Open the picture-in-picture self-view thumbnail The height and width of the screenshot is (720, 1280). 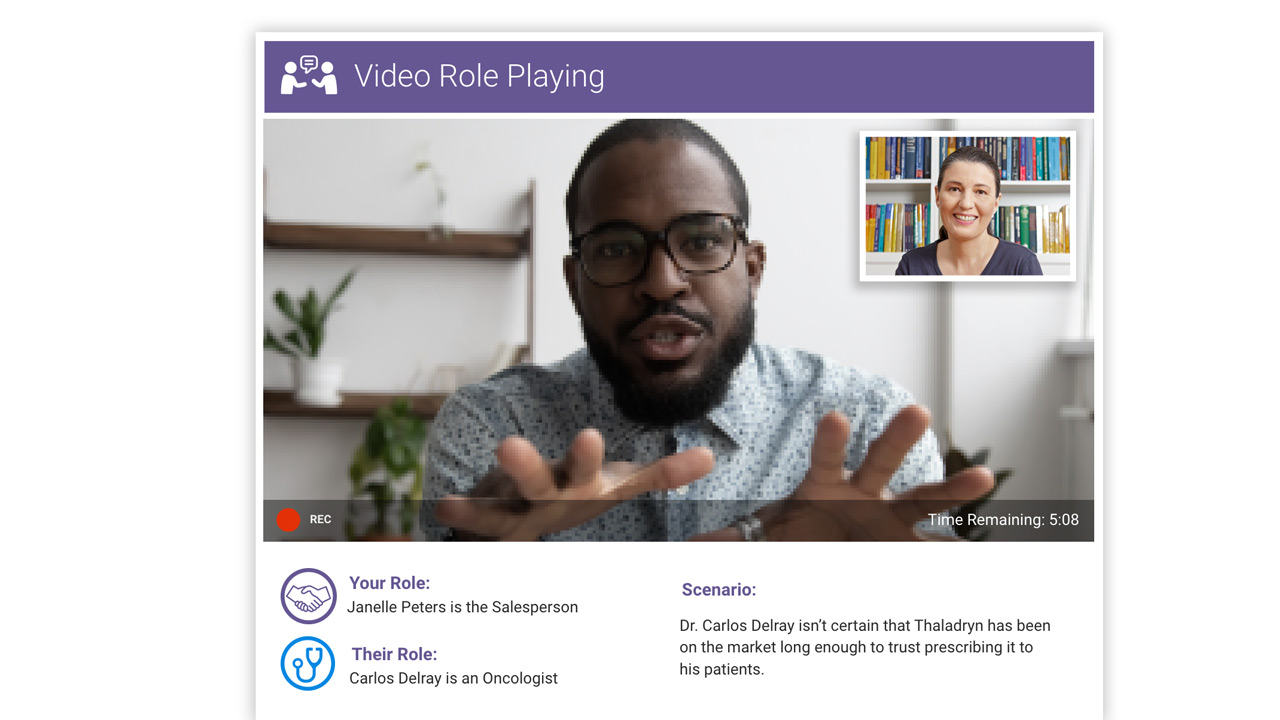pos(967,206)
